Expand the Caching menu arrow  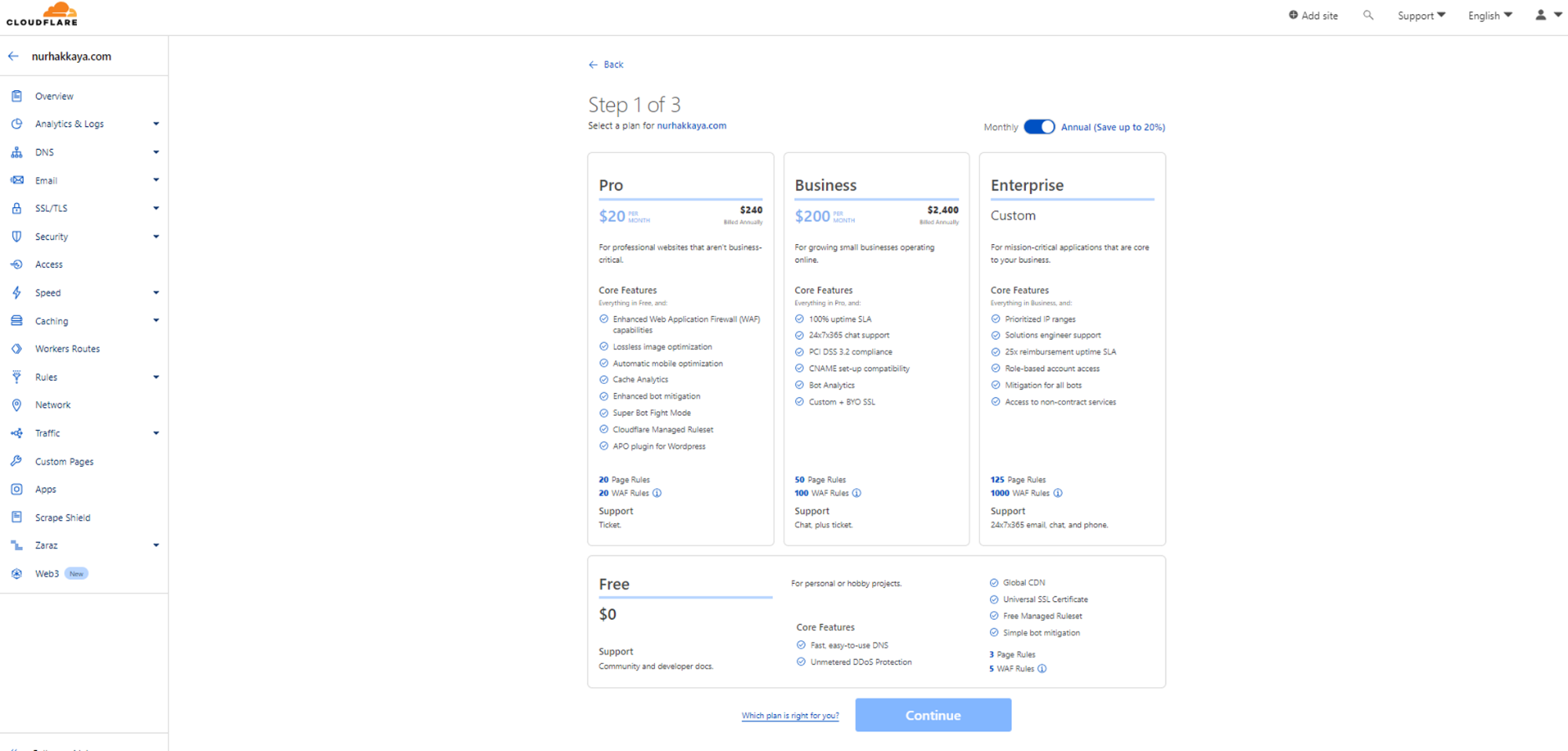(156, 320)
